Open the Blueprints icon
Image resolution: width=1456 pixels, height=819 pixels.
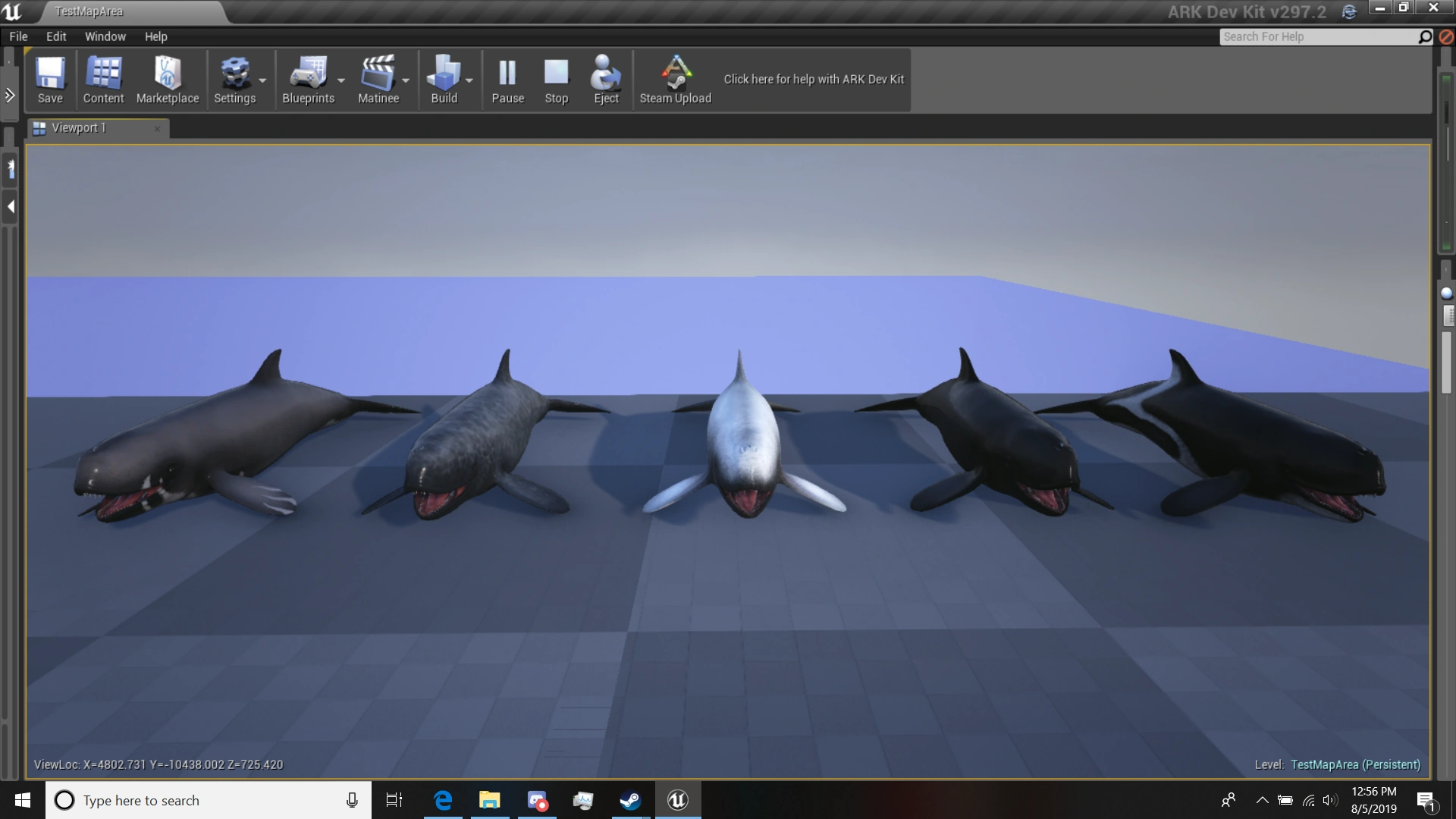pyautogui.click(x=308, y=74)
